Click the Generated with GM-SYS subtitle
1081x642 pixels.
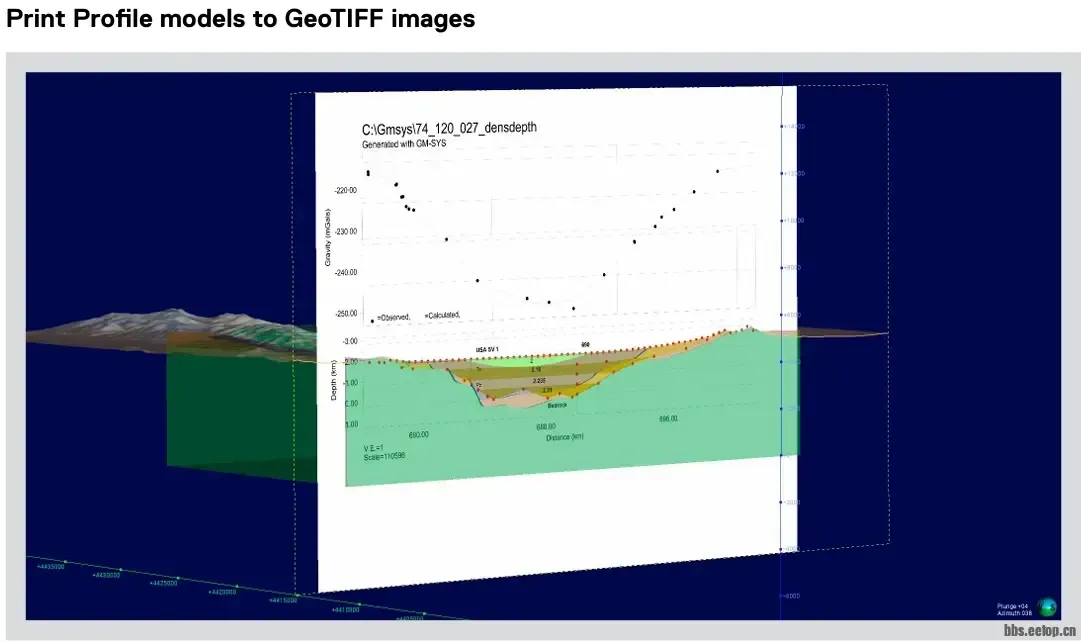(404, 144)
